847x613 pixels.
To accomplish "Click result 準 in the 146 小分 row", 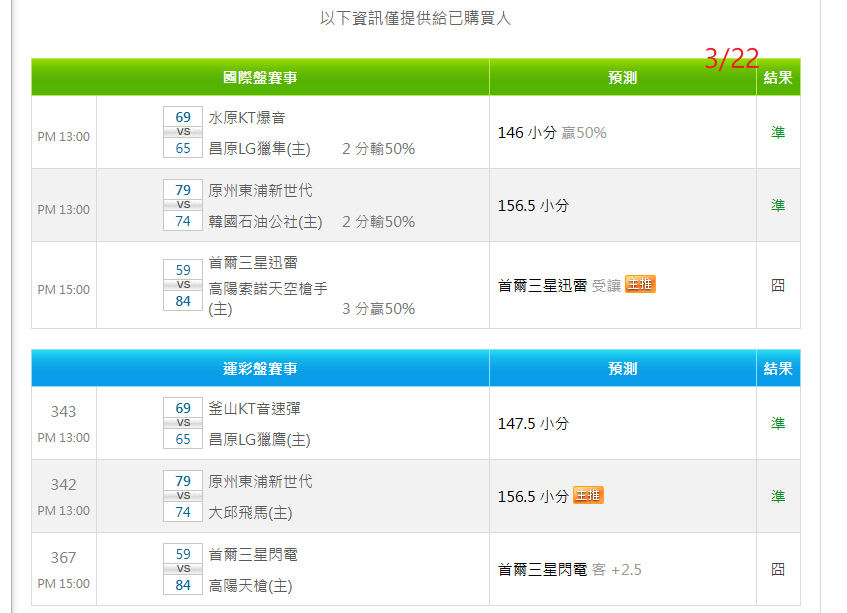I will (x=778, y=132).
